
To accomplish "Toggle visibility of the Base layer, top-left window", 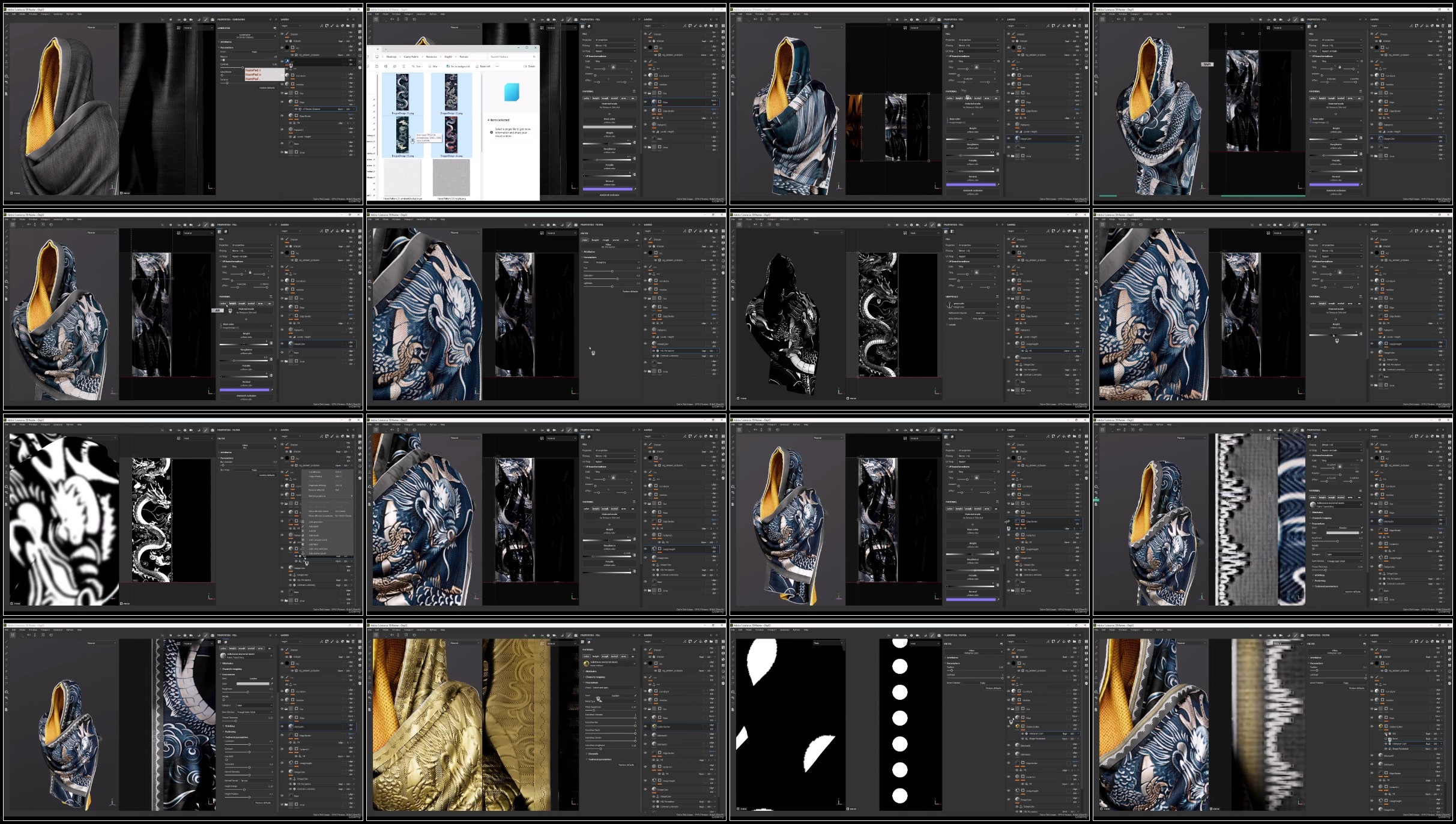I will pyautogui.click(x=282, y=143).
